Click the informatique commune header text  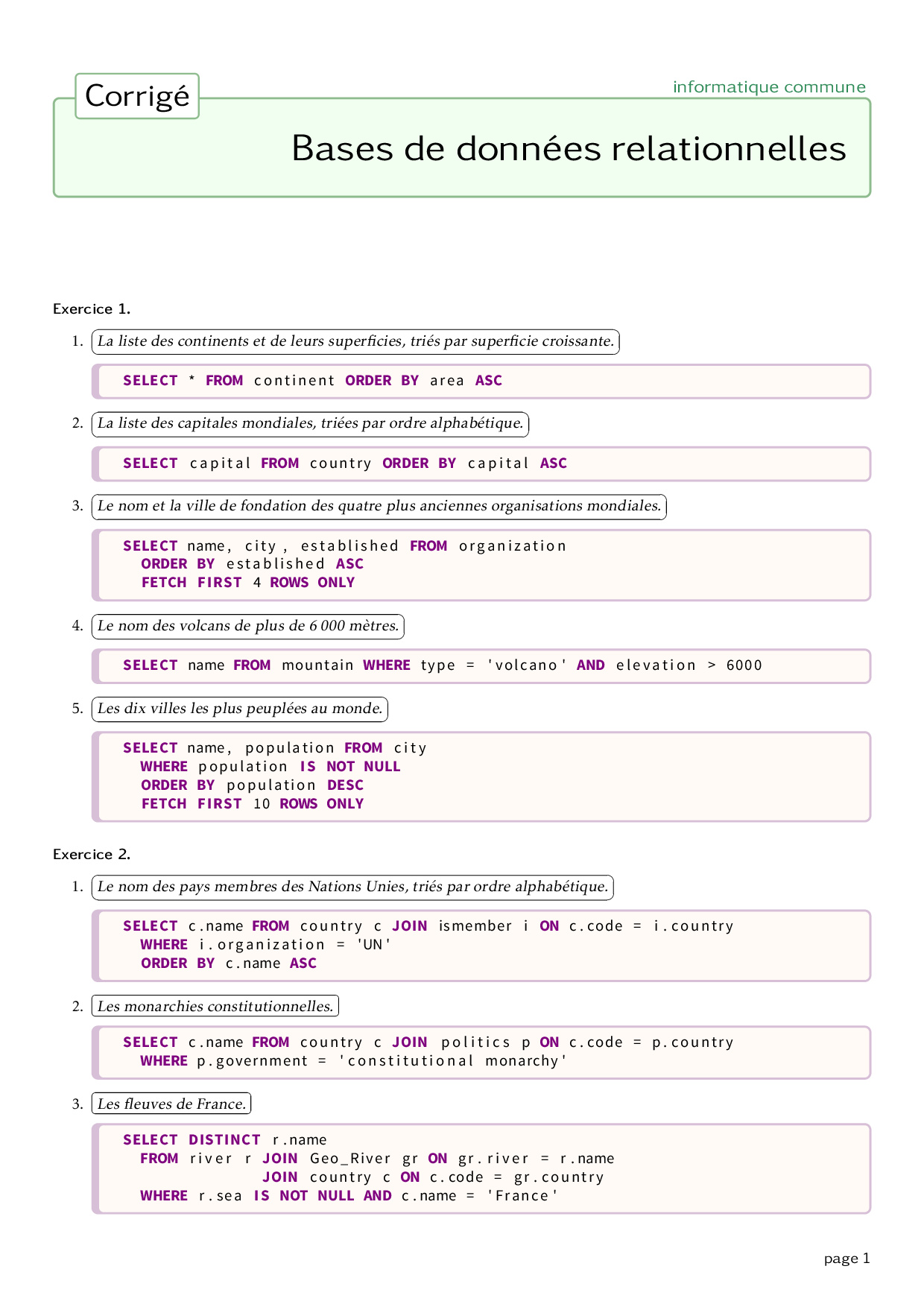[768, 87]
